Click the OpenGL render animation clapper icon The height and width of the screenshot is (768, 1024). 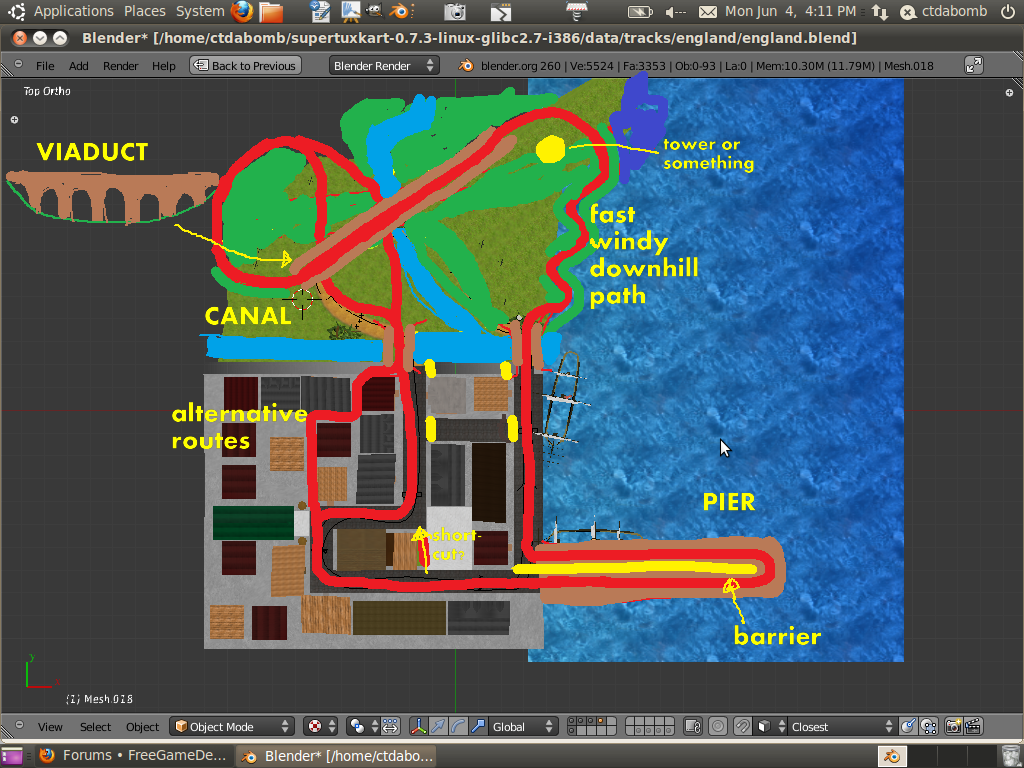tap(972, 727)
